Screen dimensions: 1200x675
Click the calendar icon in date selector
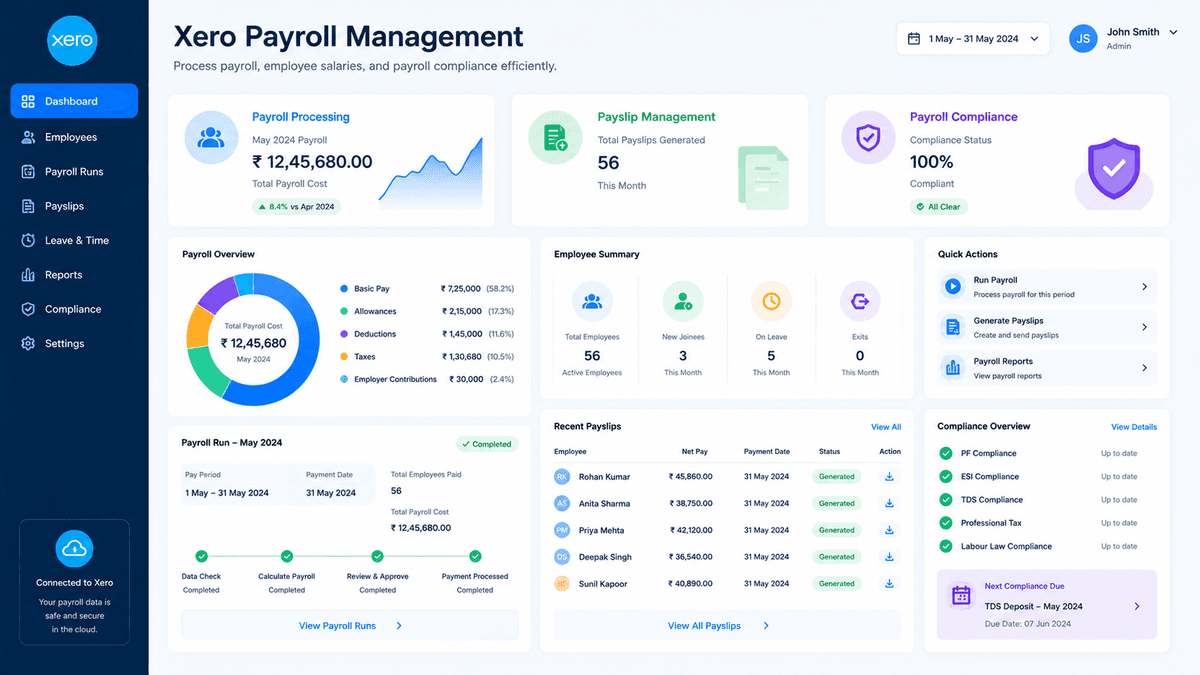pos(913,39)
